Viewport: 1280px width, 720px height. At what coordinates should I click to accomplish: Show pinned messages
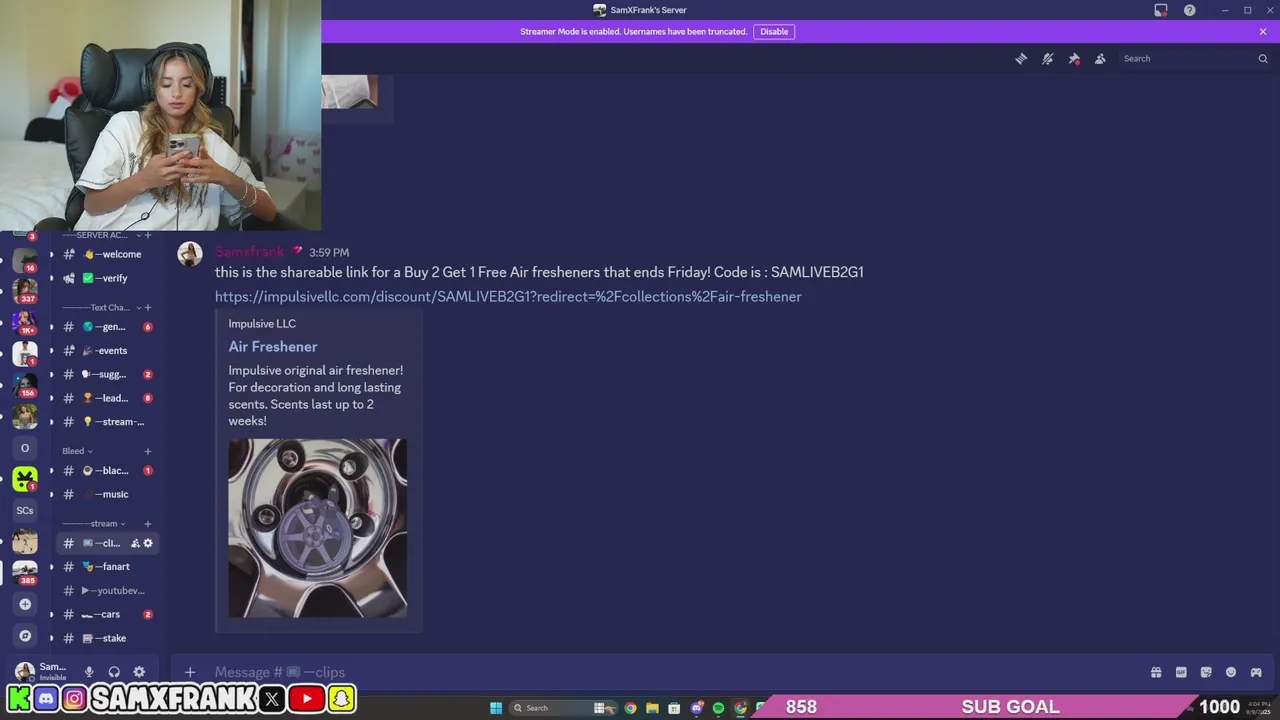point(1074,59)
